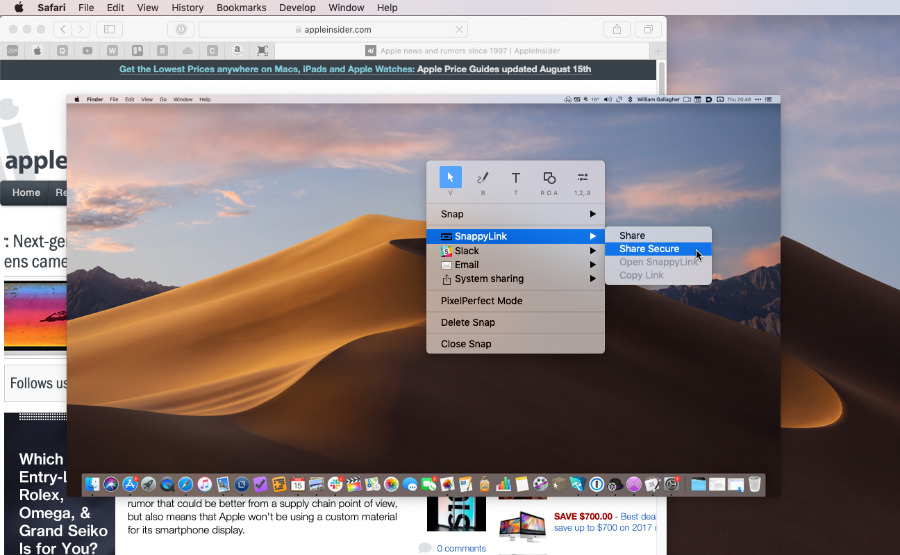This screenshot has height=555, width=900.
Task: Click the SAVE $700.00 deal link
Action: [x=583, y=516]
